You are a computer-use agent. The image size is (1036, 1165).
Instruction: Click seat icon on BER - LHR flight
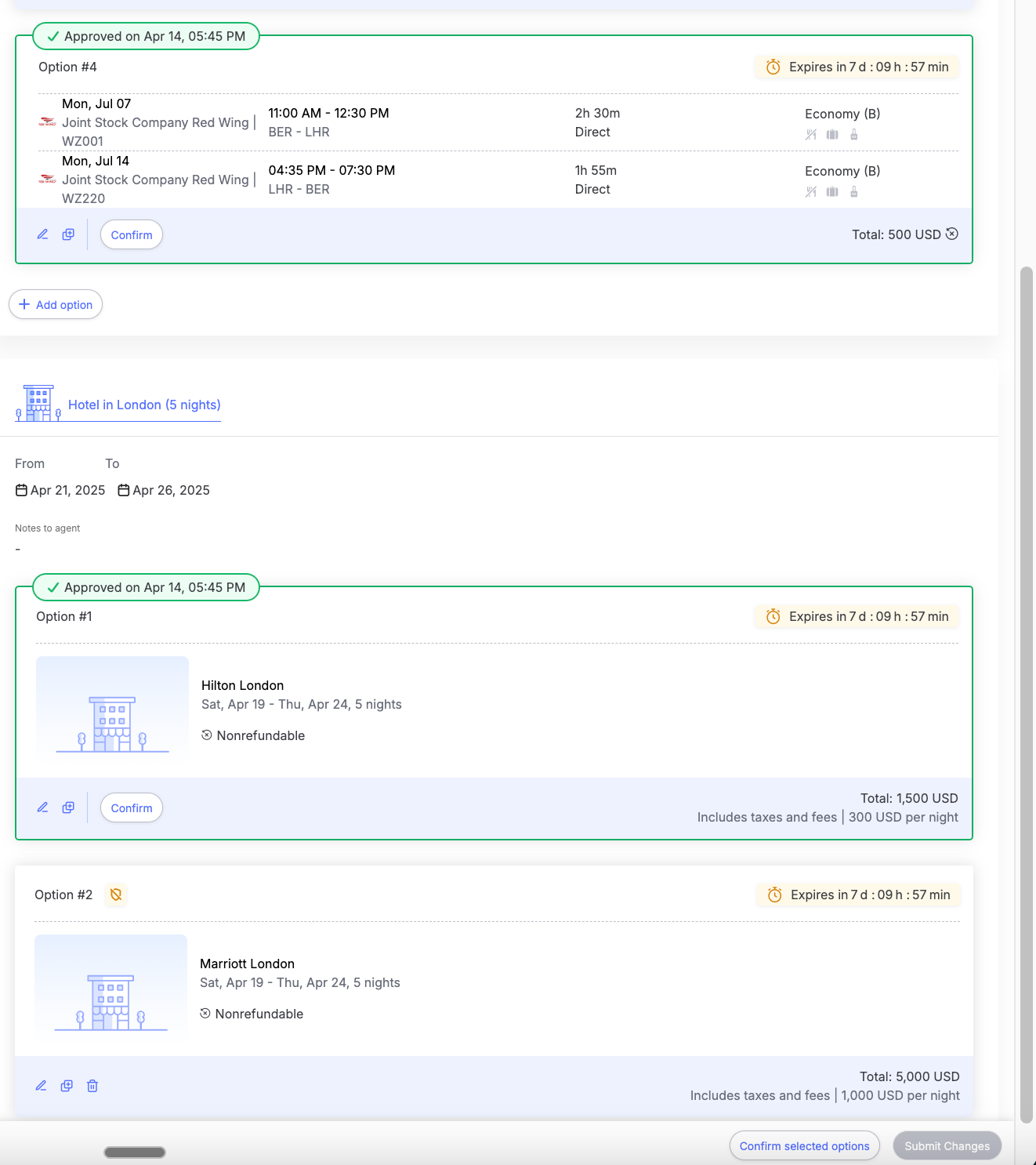[854, 135]
